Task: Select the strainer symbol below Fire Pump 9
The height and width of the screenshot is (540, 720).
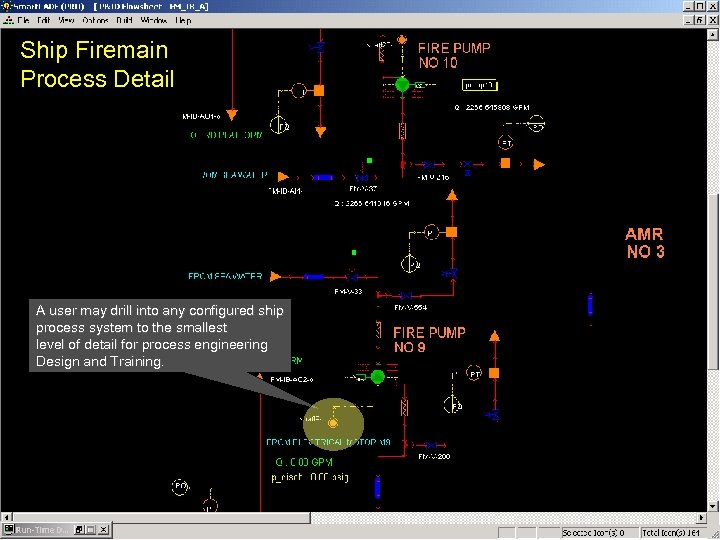Action: [x=404, y=407]
